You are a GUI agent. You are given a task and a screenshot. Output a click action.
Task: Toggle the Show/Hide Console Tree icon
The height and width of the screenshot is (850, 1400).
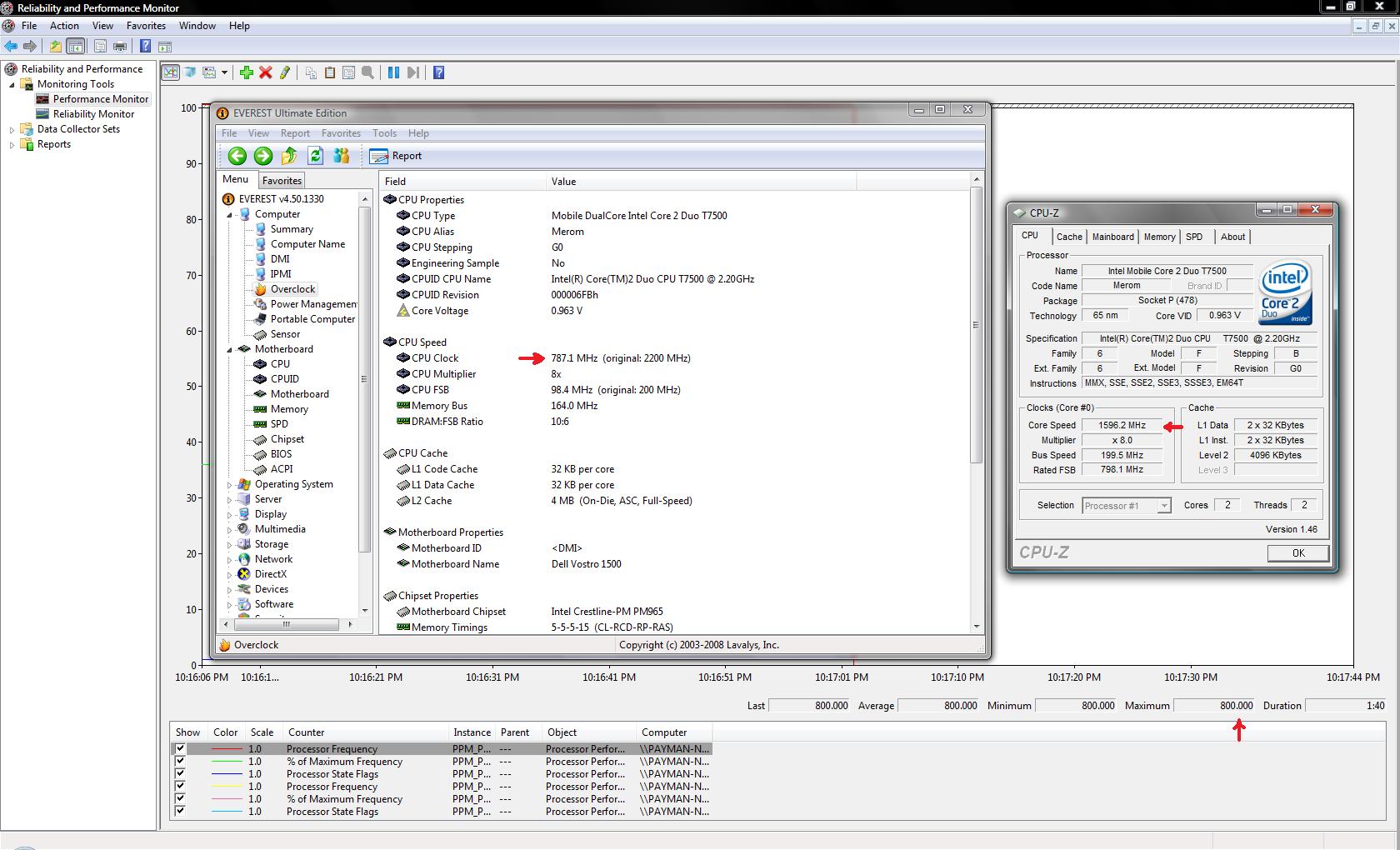point(75,47)
